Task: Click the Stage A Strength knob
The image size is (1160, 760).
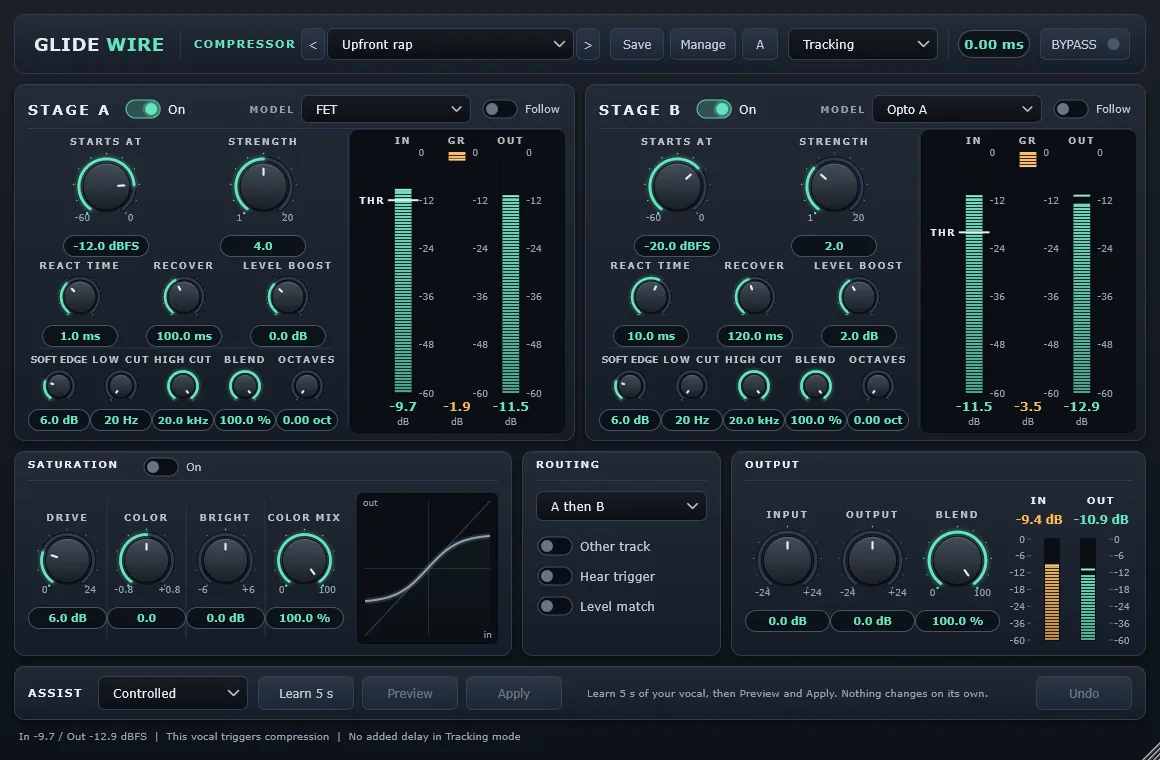Action: 263,185
